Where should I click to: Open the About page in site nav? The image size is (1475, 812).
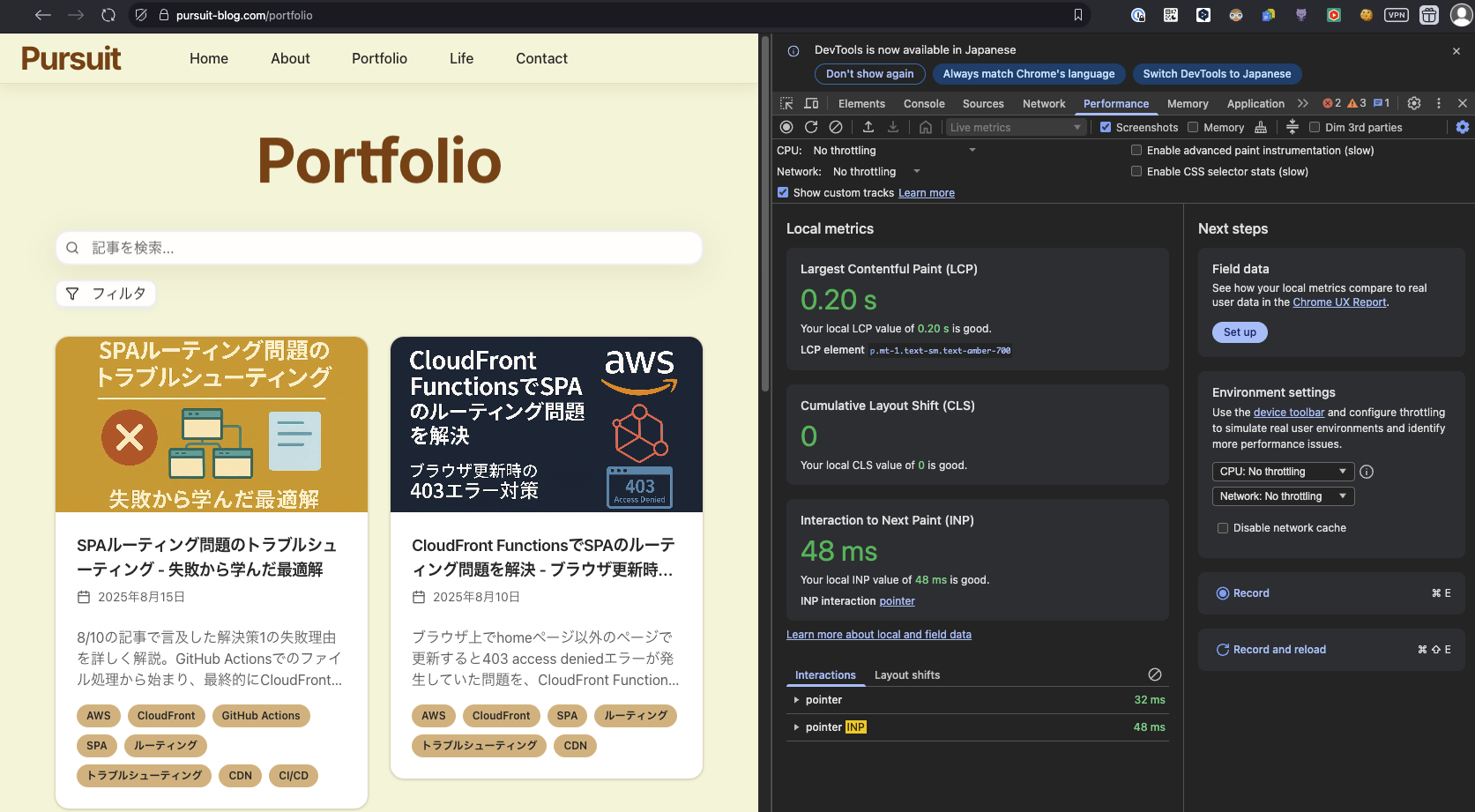coord(290,58)
